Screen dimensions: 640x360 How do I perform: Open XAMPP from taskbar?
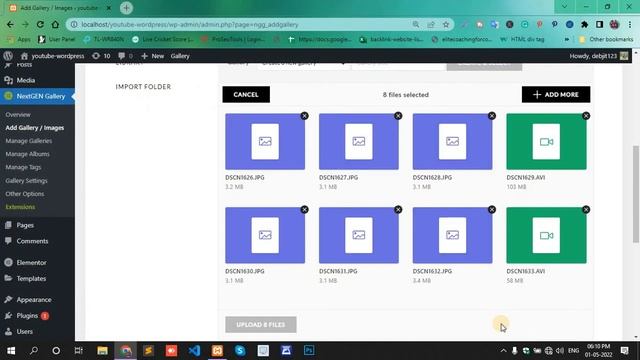point(217,351)
